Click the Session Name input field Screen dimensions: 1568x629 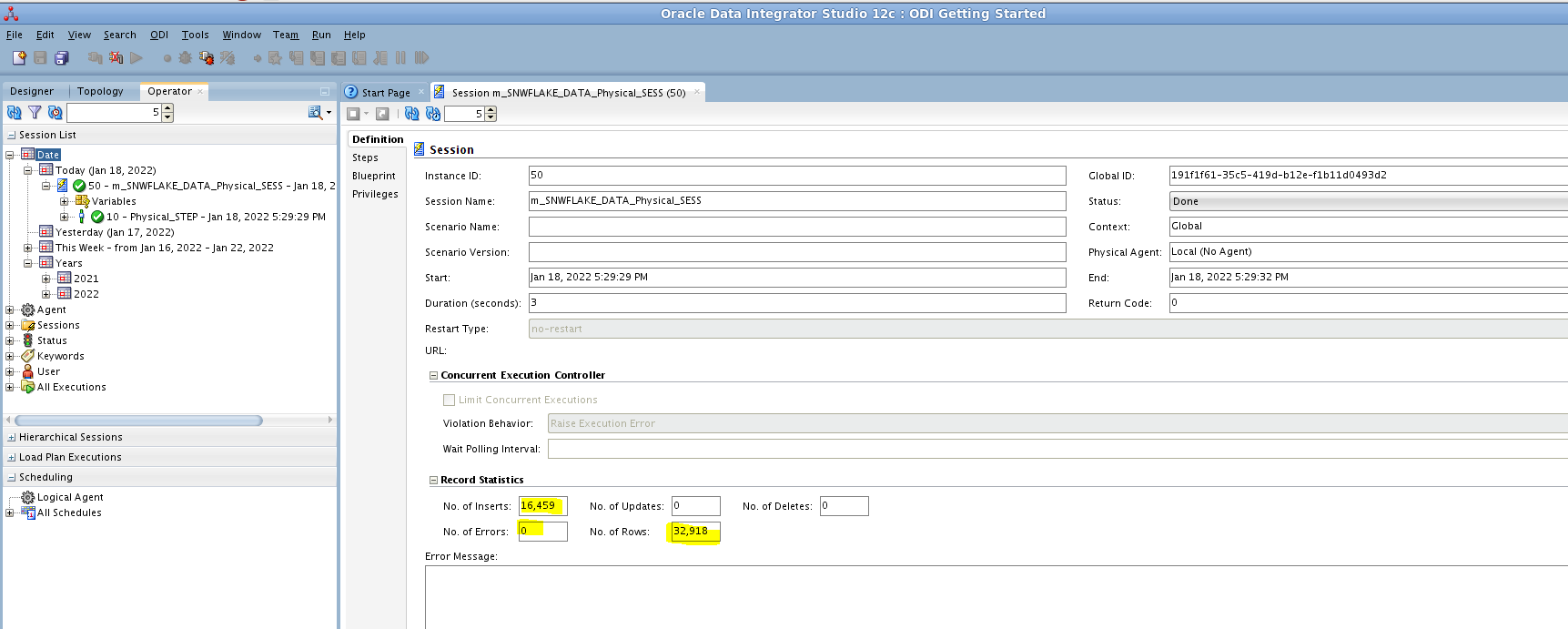796,201
